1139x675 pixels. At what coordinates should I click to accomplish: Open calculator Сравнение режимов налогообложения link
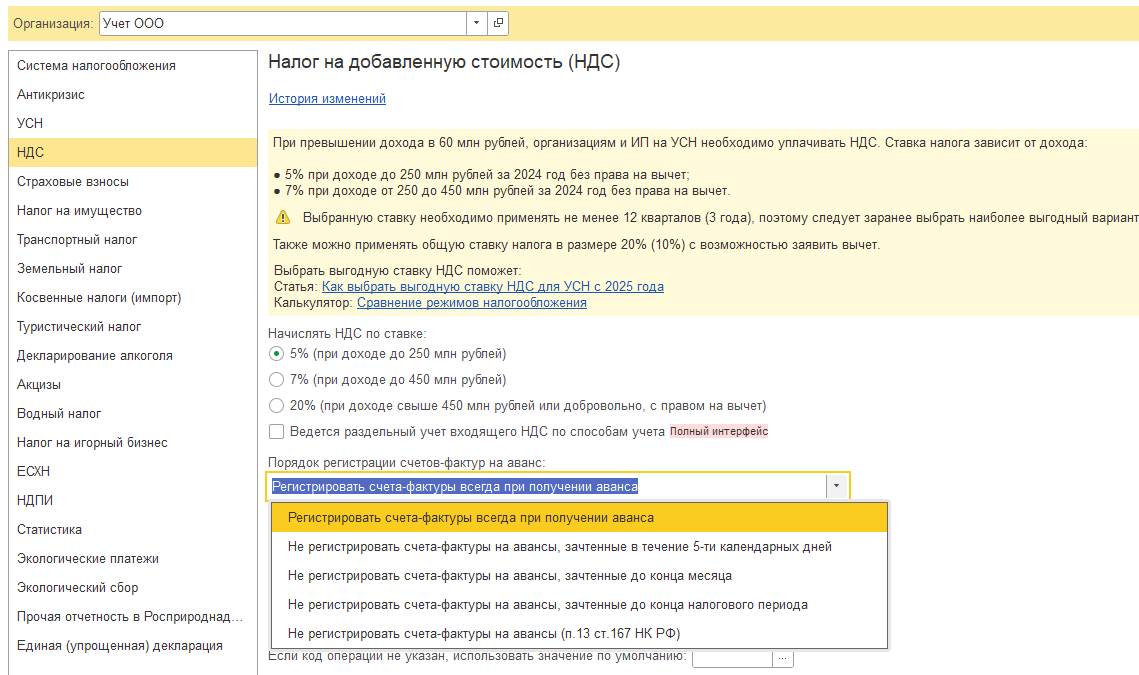(x=471, y=303)
